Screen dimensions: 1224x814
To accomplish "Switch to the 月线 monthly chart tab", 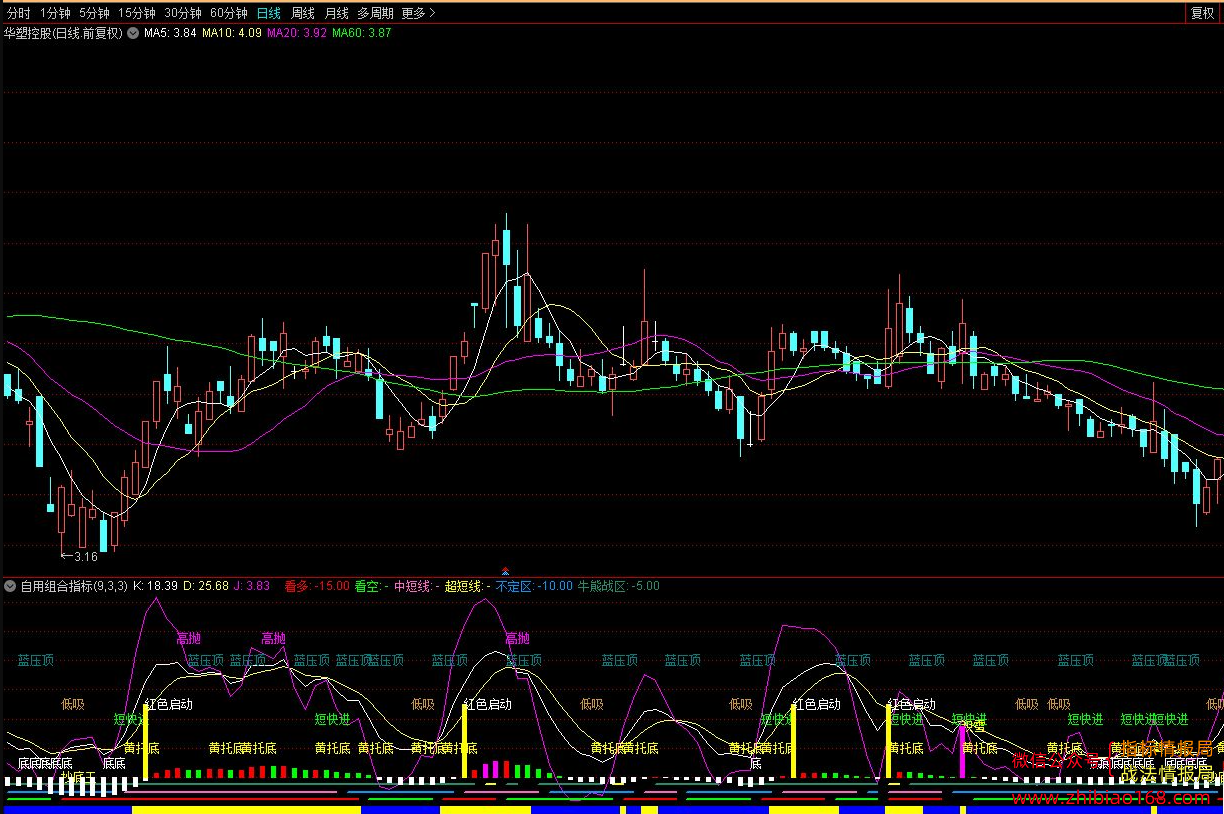I will point(336,13).
